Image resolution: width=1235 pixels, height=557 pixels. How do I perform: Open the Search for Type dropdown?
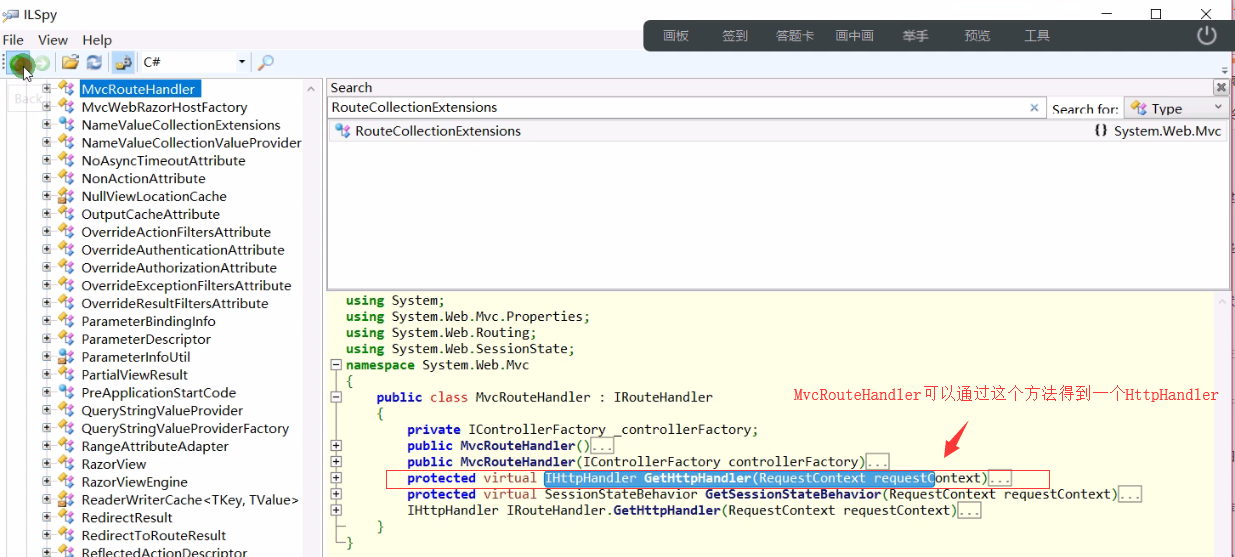pyautogui.click(x=1176, y=108)
